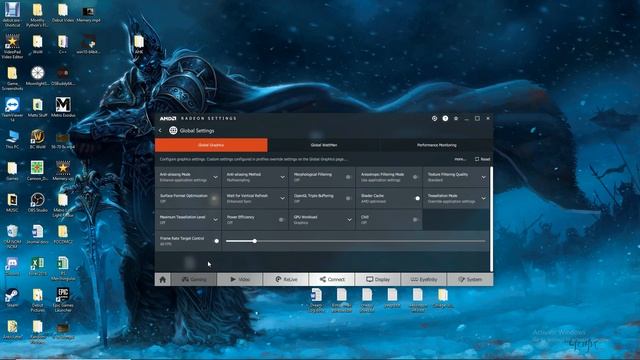Toggle Morphological Filtering switch
This screenshot has width=640, height=360.
(348, 177)
